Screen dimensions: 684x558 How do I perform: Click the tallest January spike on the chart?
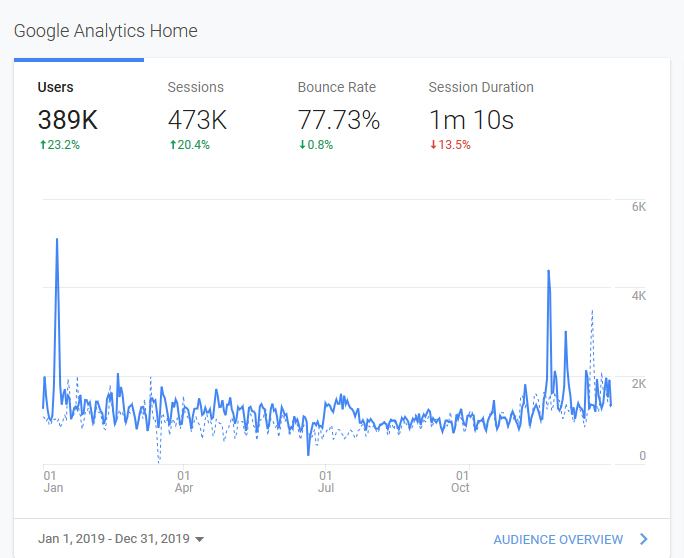[x=57, y=241]
